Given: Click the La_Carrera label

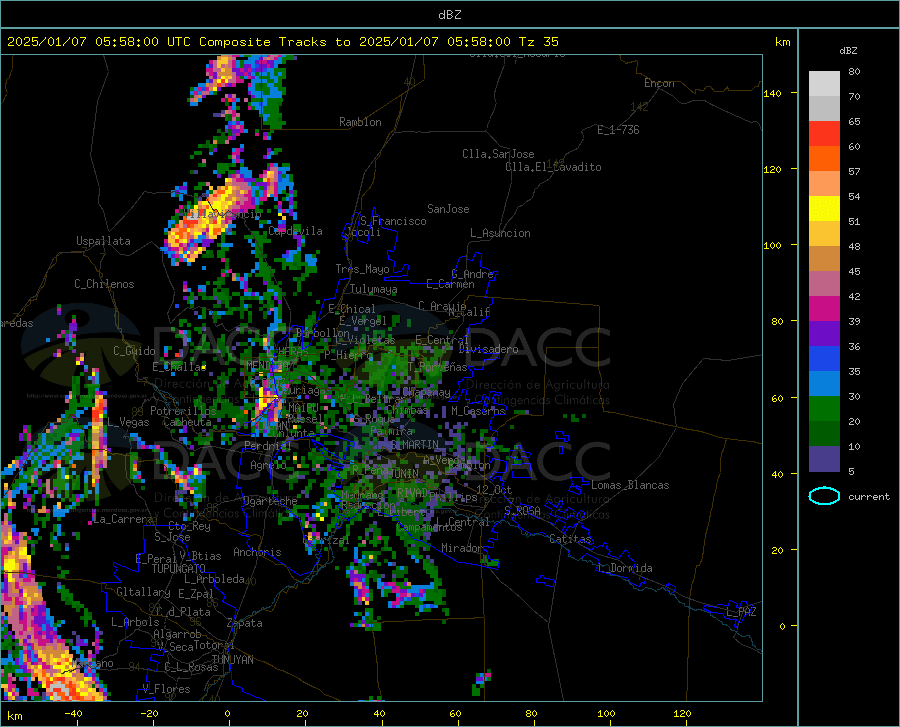Looking at the screenshot, I should point(122,519).
